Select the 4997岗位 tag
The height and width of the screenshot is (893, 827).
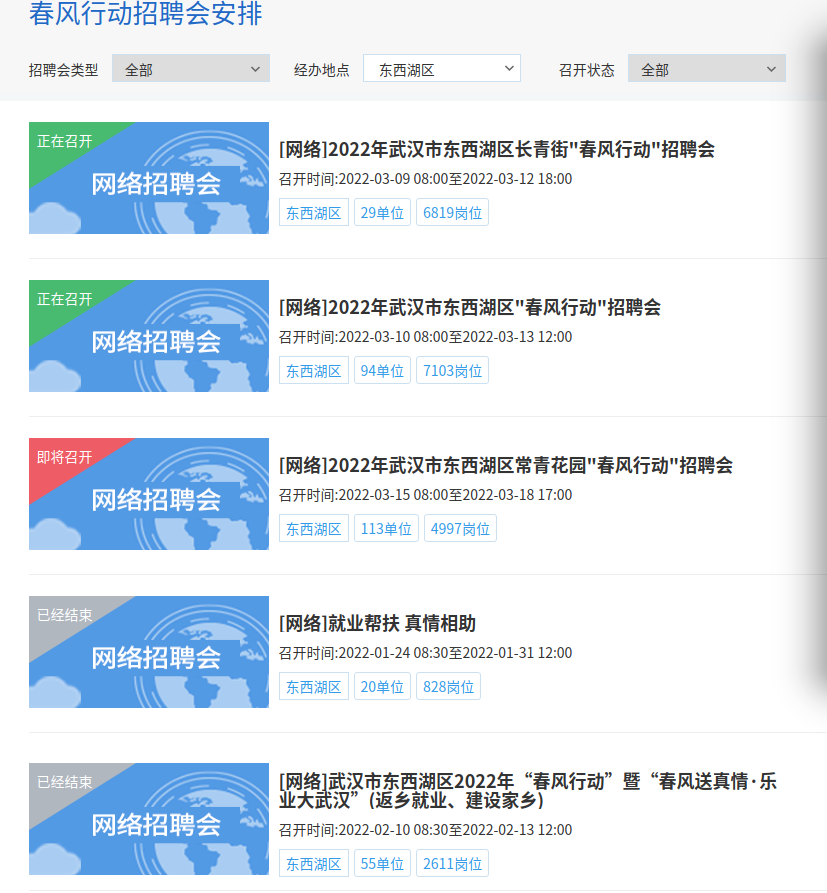[460, 529]
